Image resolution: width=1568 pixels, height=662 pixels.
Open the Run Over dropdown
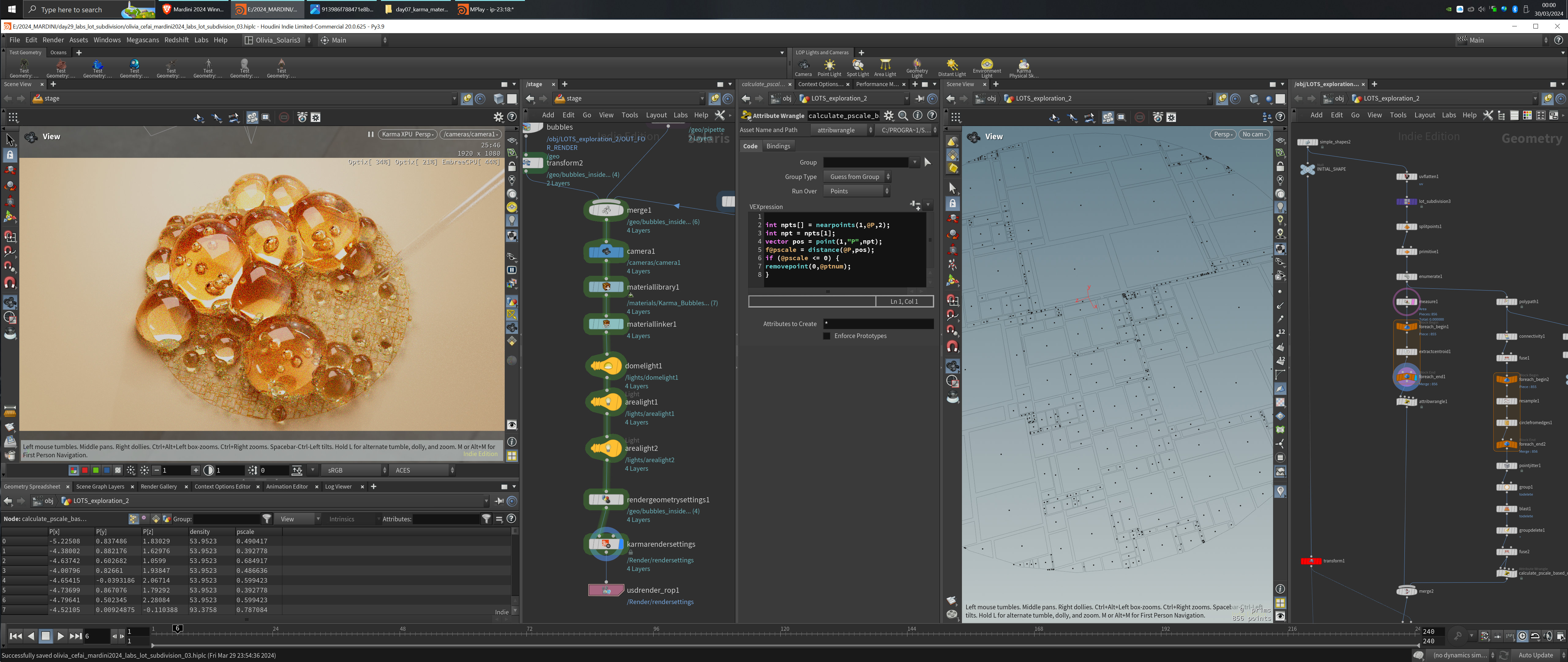click(857, 191)
